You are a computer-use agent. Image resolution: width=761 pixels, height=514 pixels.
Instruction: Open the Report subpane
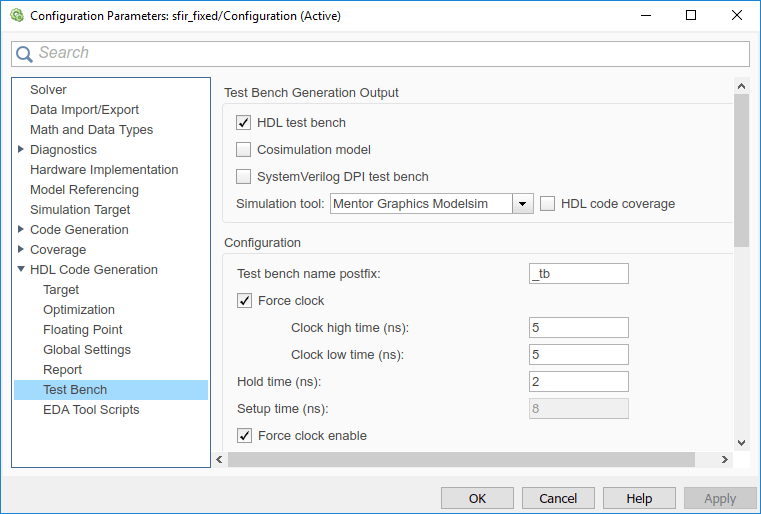tap(62, 370)
